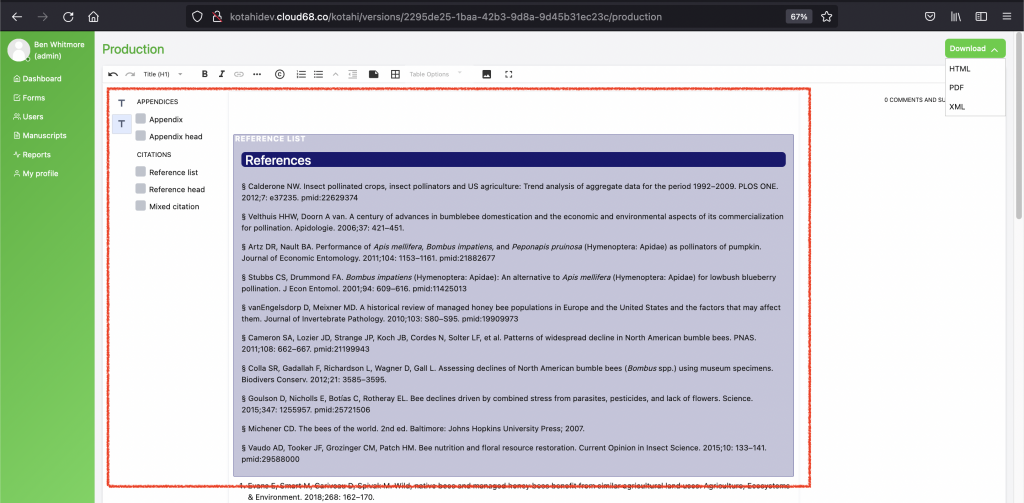Click the References heading in the editor

pyautogui.click(x=513, y=160)
